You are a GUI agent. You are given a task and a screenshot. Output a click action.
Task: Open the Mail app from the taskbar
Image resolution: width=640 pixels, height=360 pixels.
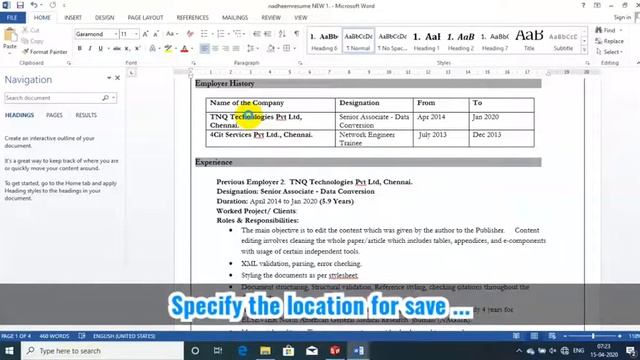(x=312, y=351)
